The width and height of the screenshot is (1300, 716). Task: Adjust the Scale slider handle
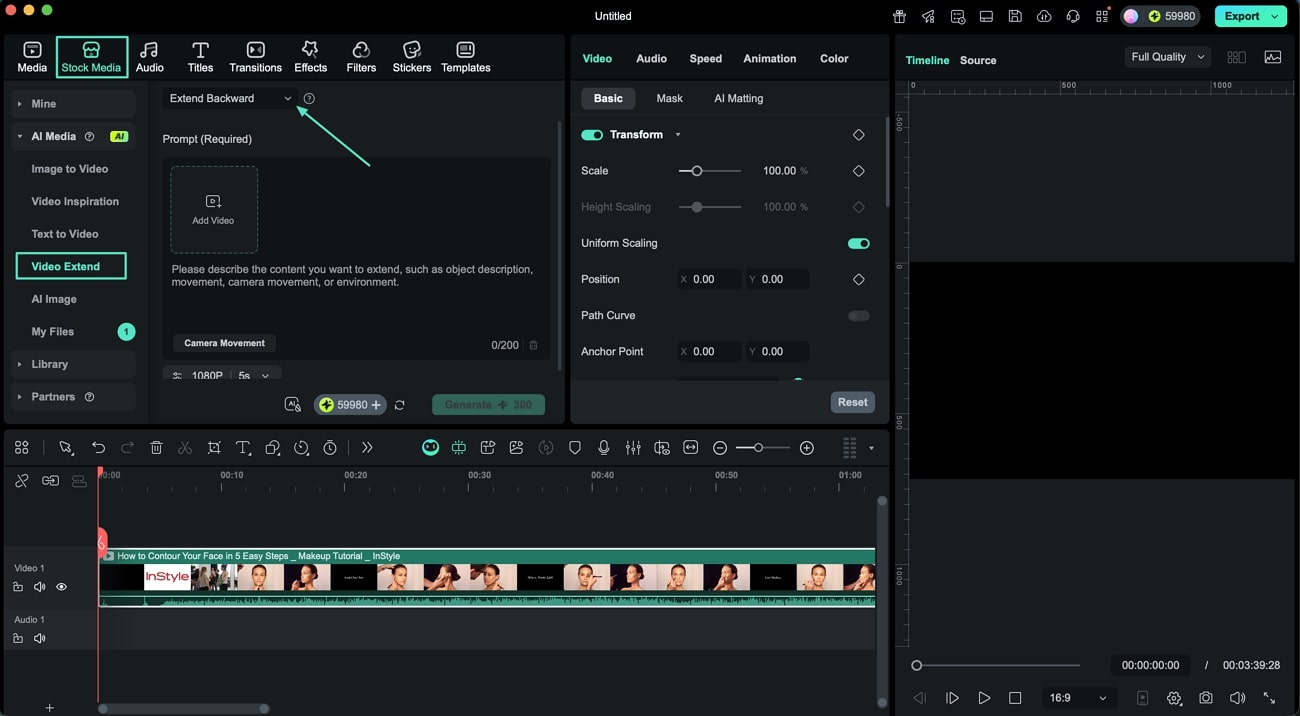pyautogui.click(x=697, y=171)
